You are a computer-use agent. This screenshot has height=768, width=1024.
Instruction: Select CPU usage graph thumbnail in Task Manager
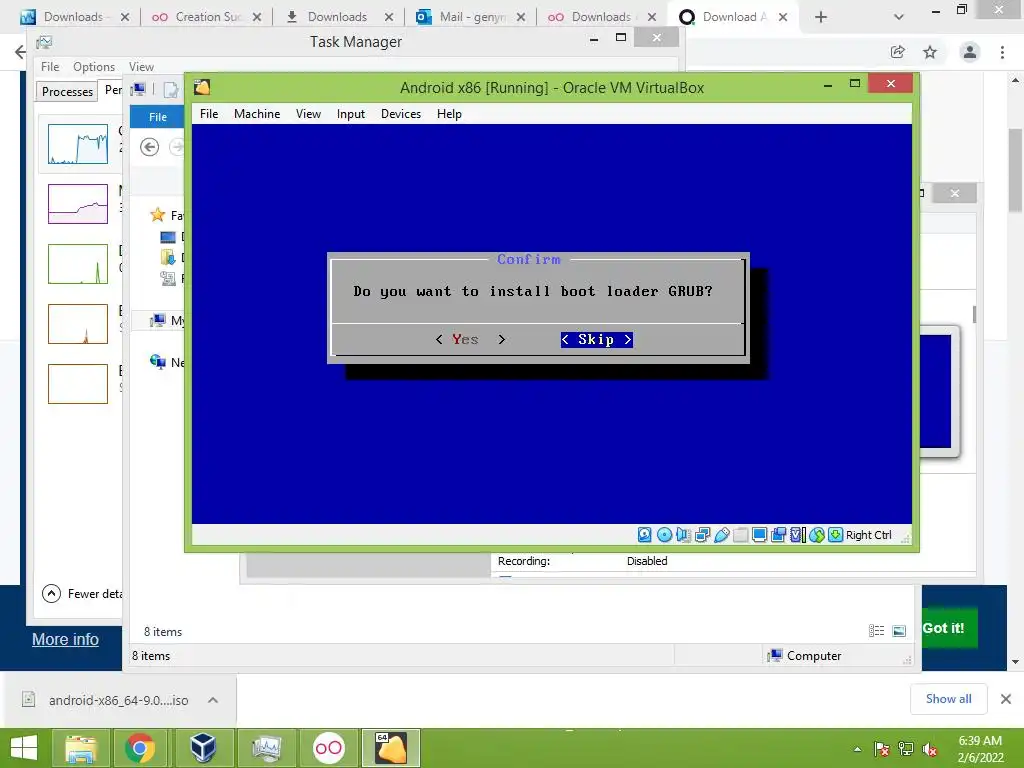coord(78,144)
